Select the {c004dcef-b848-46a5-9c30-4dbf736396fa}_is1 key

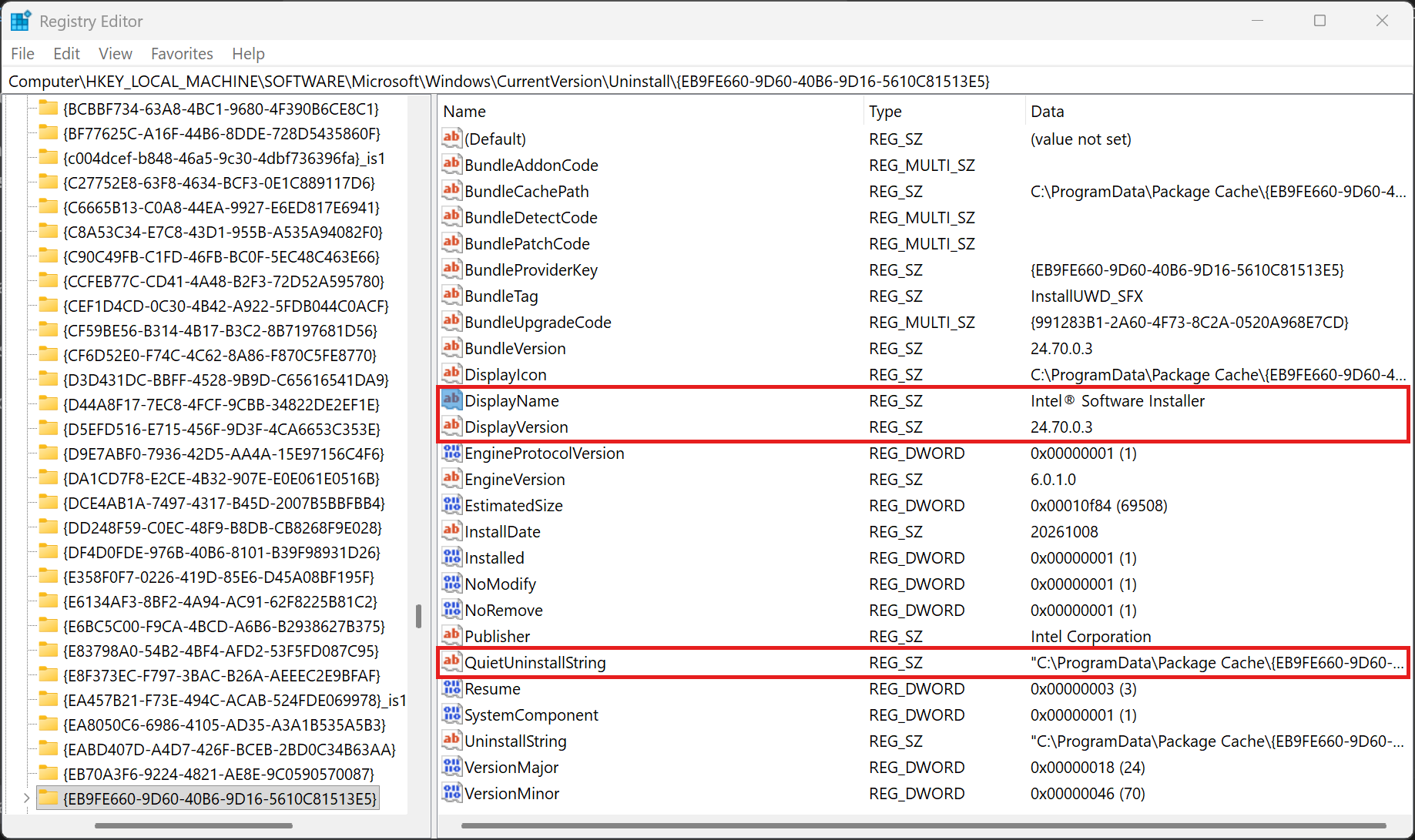[x=224, y=158]
